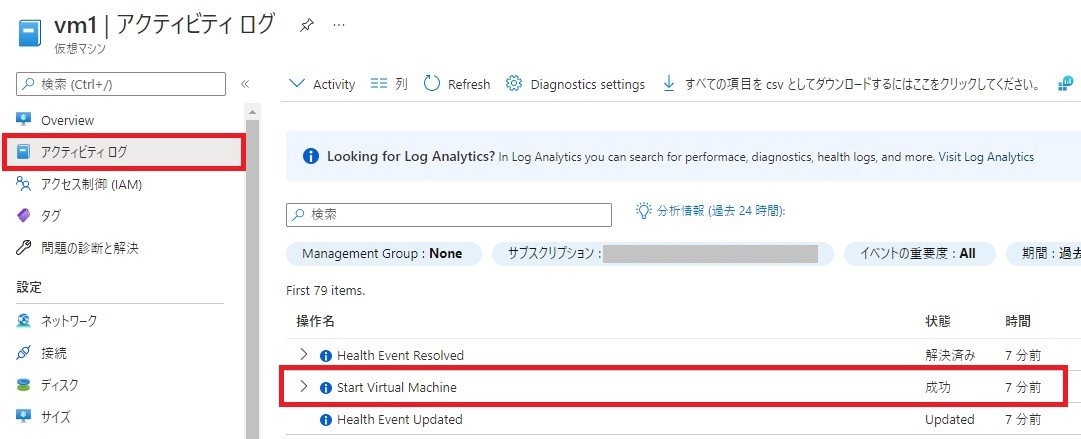Click 成功 status cell
This screenshot has width=1081, height=439.
coord(938,388)
